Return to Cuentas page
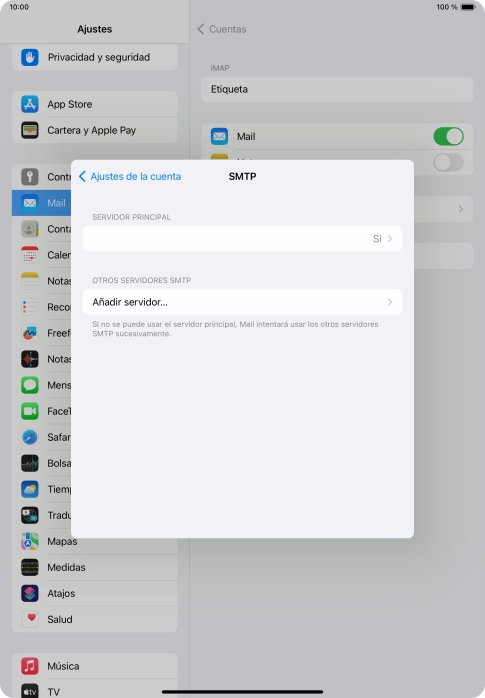 click(x=222, y=29)
